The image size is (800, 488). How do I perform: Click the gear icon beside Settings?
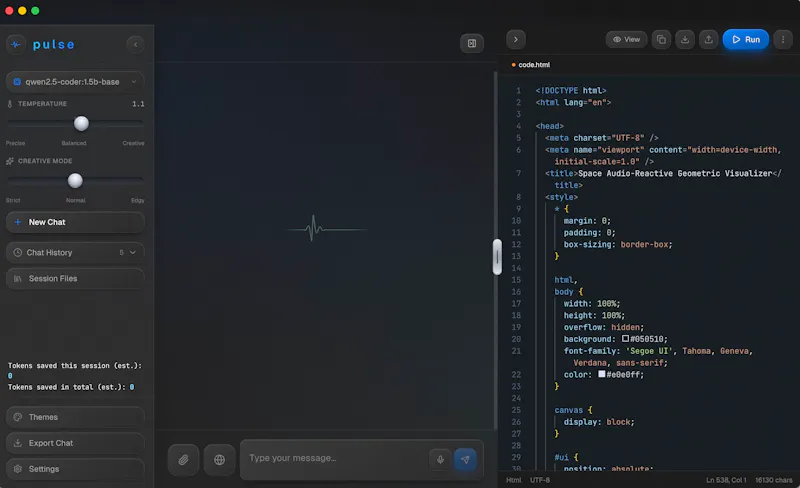(17, 469)
